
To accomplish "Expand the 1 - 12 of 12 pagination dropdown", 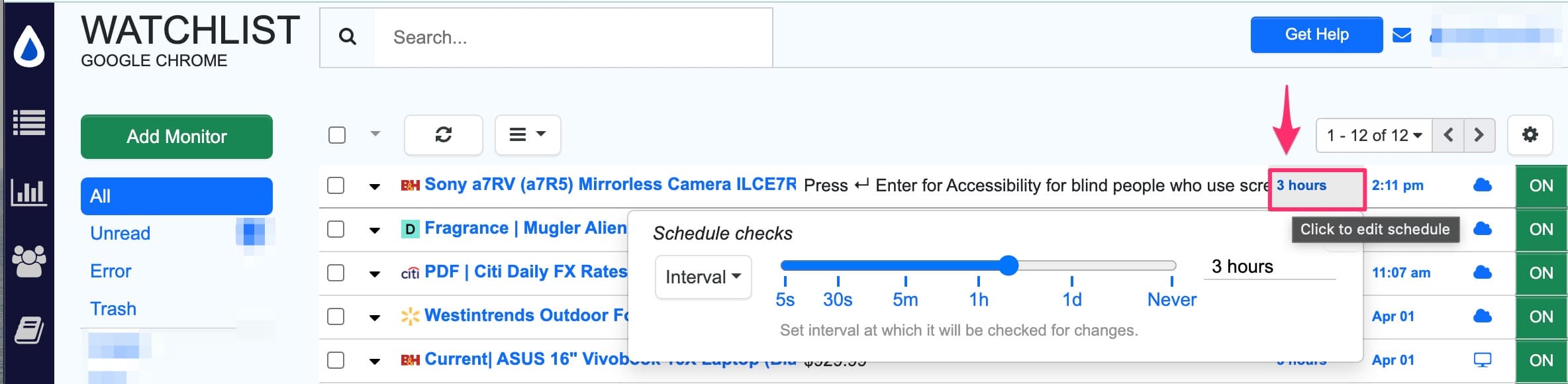I will [x=1374, y=135].
